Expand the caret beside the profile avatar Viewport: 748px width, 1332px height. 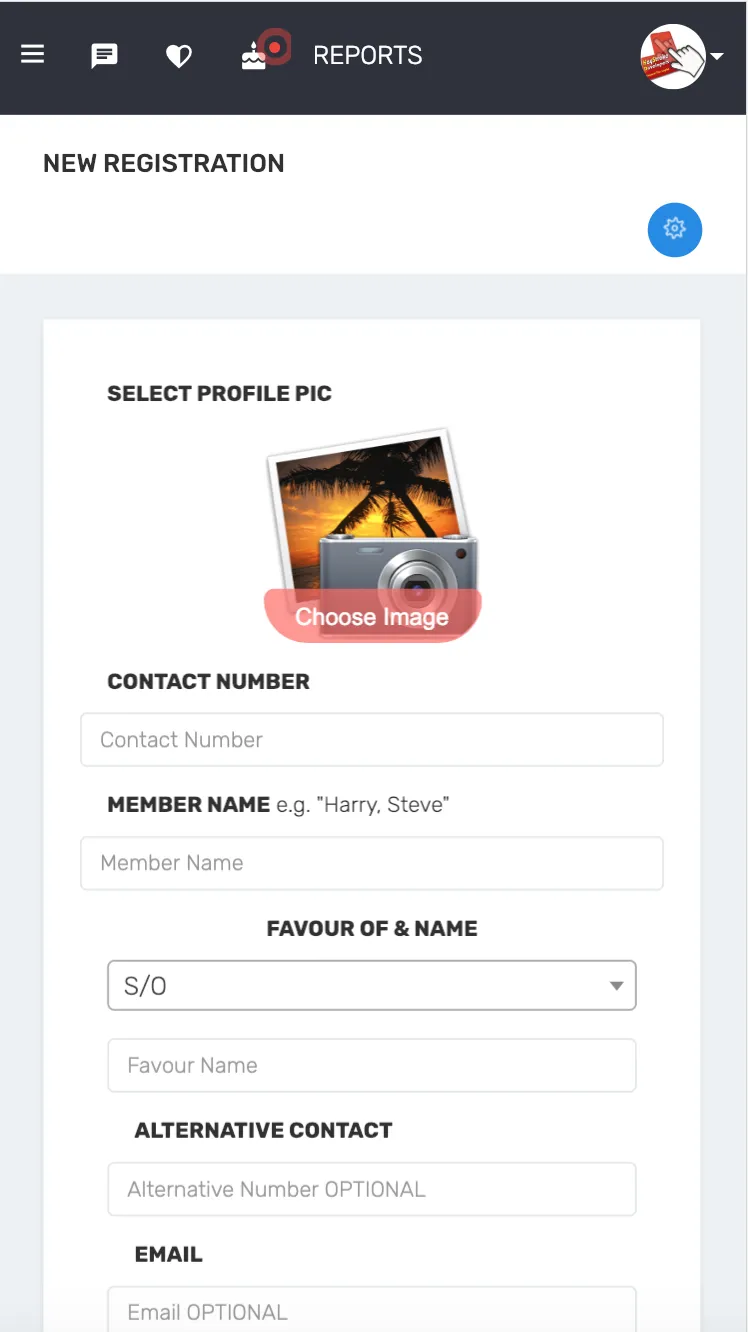717,57
